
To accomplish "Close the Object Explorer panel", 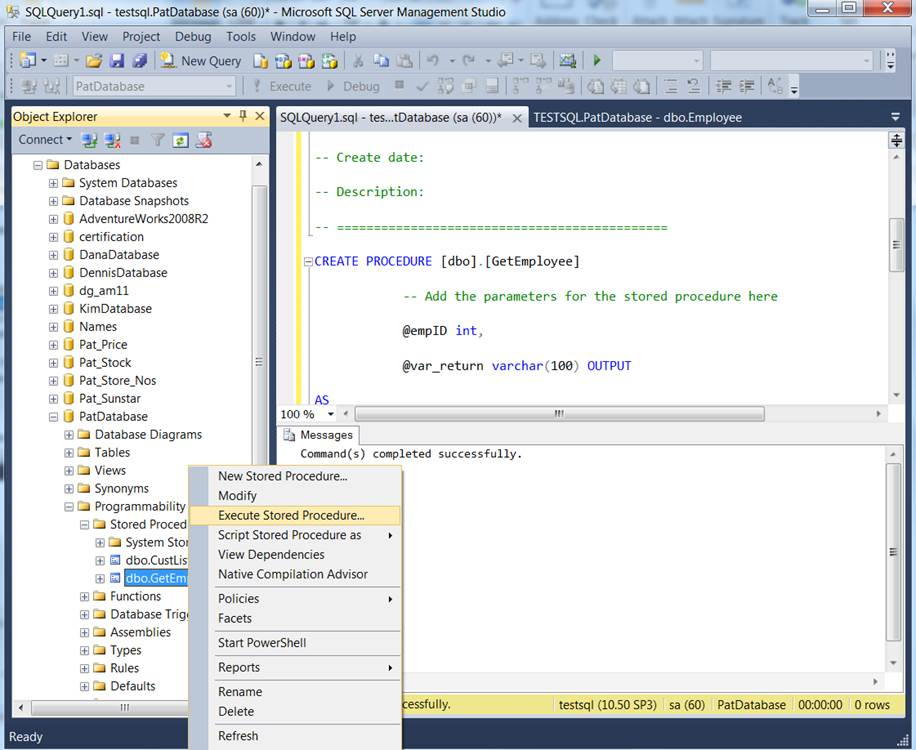I will tap(260, 116).
